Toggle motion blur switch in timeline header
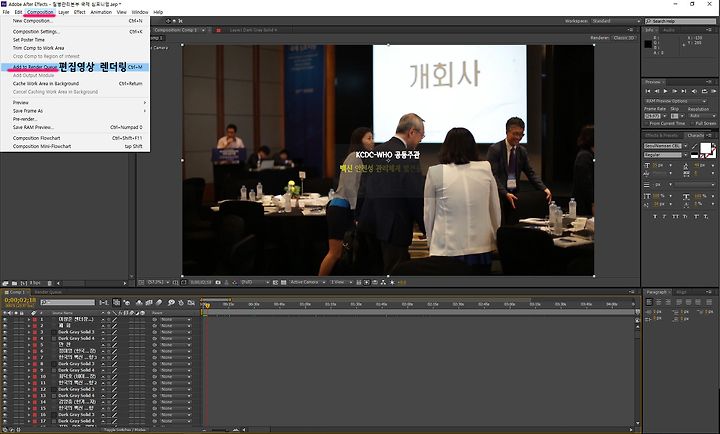 tap(159, 302)
